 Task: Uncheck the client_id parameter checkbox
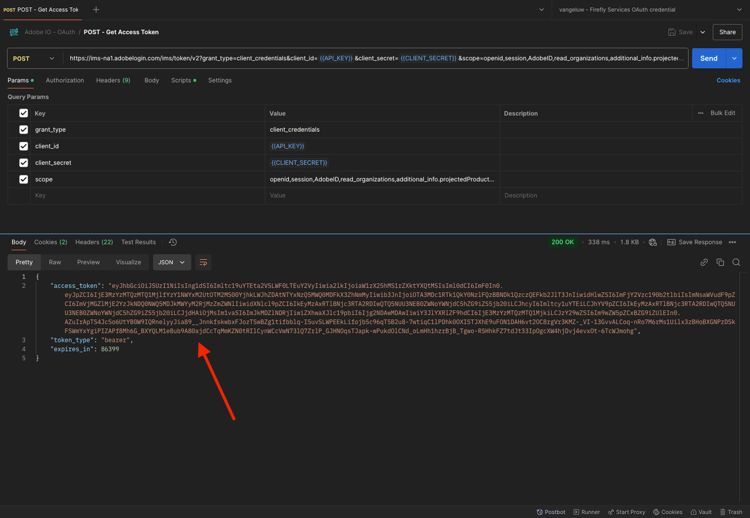pos(23,146)
